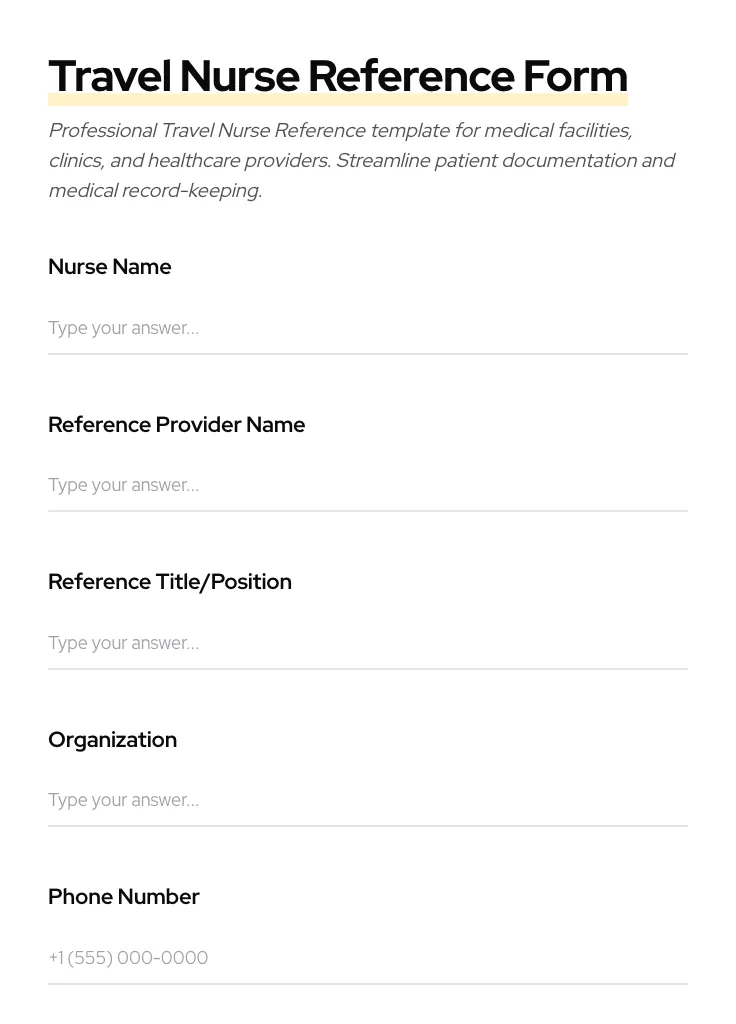
Task: Click the underline below the Phone Number field
Action: 368,985
